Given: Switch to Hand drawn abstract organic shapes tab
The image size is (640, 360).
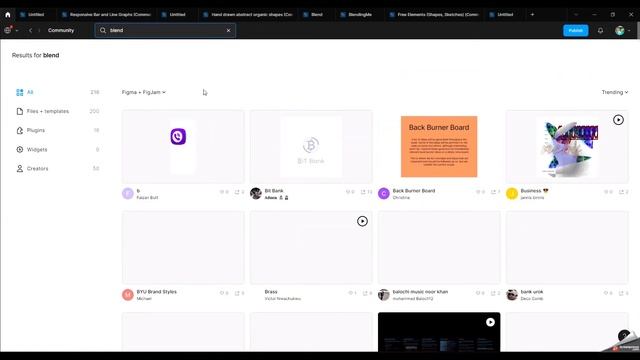Looking at the screenshot, I should coord(248,14).
